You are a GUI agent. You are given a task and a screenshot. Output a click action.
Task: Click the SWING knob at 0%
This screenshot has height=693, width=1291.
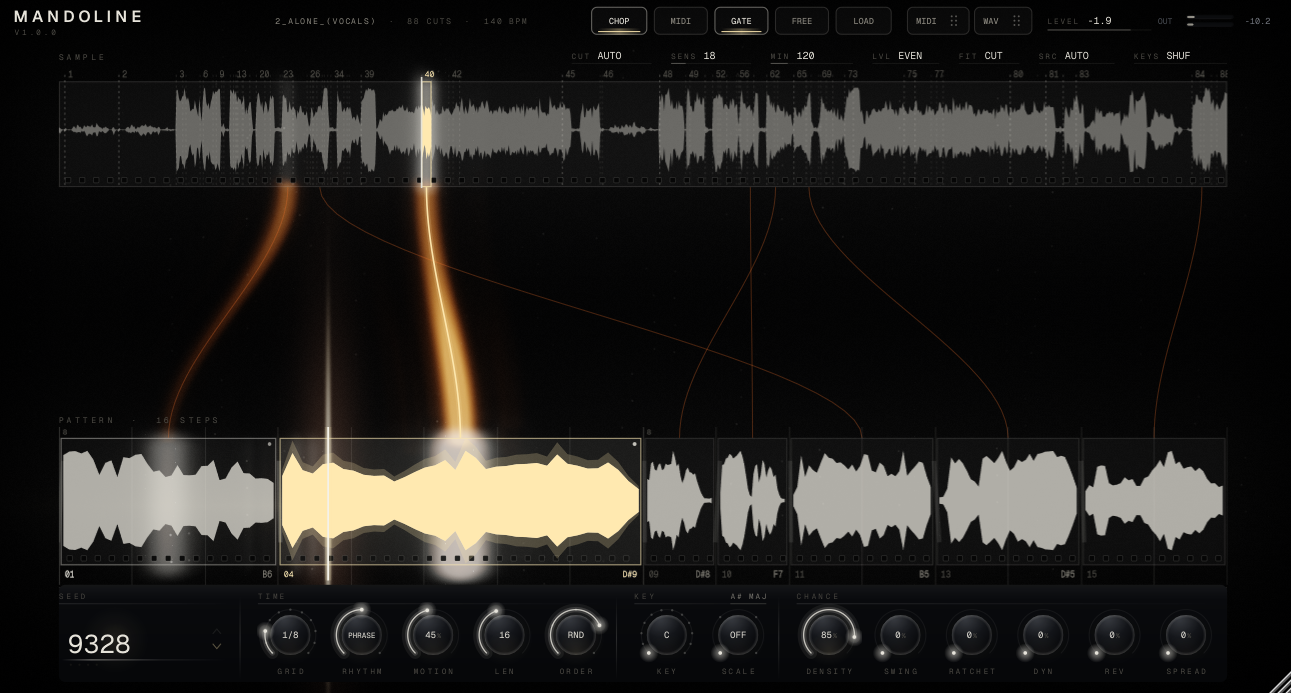tap(900, 635)
